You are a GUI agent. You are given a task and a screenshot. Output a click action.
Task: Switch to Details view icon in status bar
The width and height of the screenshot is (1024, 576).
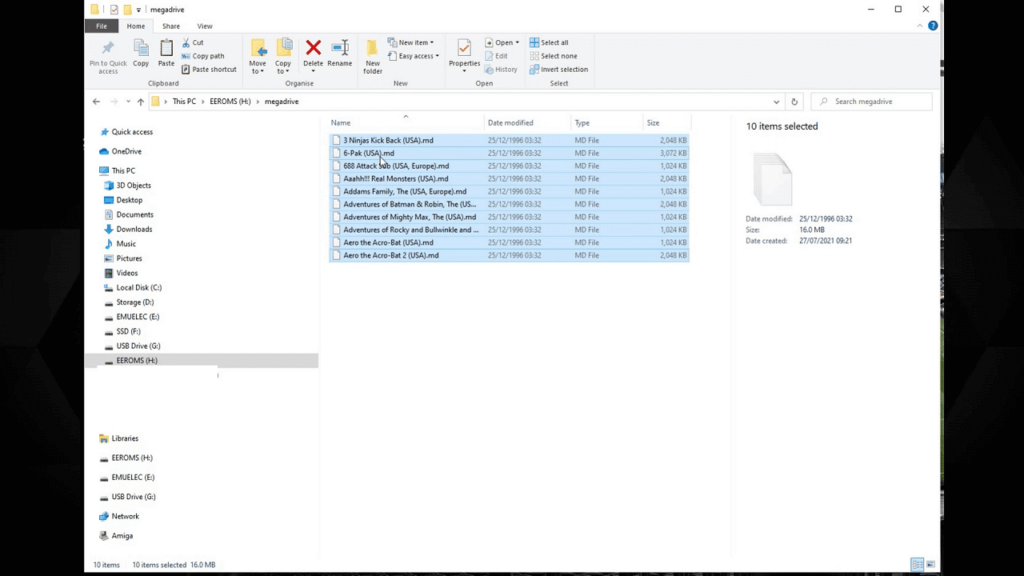(917, 564)
